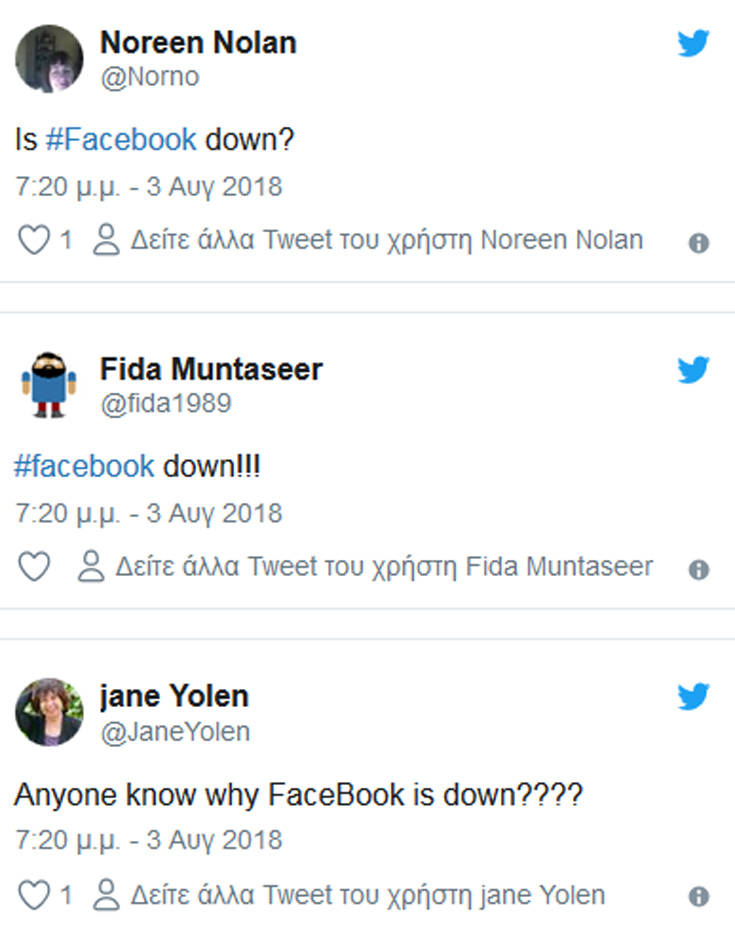
Task: Open timestamp of jane Yolen's tweet
Action: click(149, 840)
